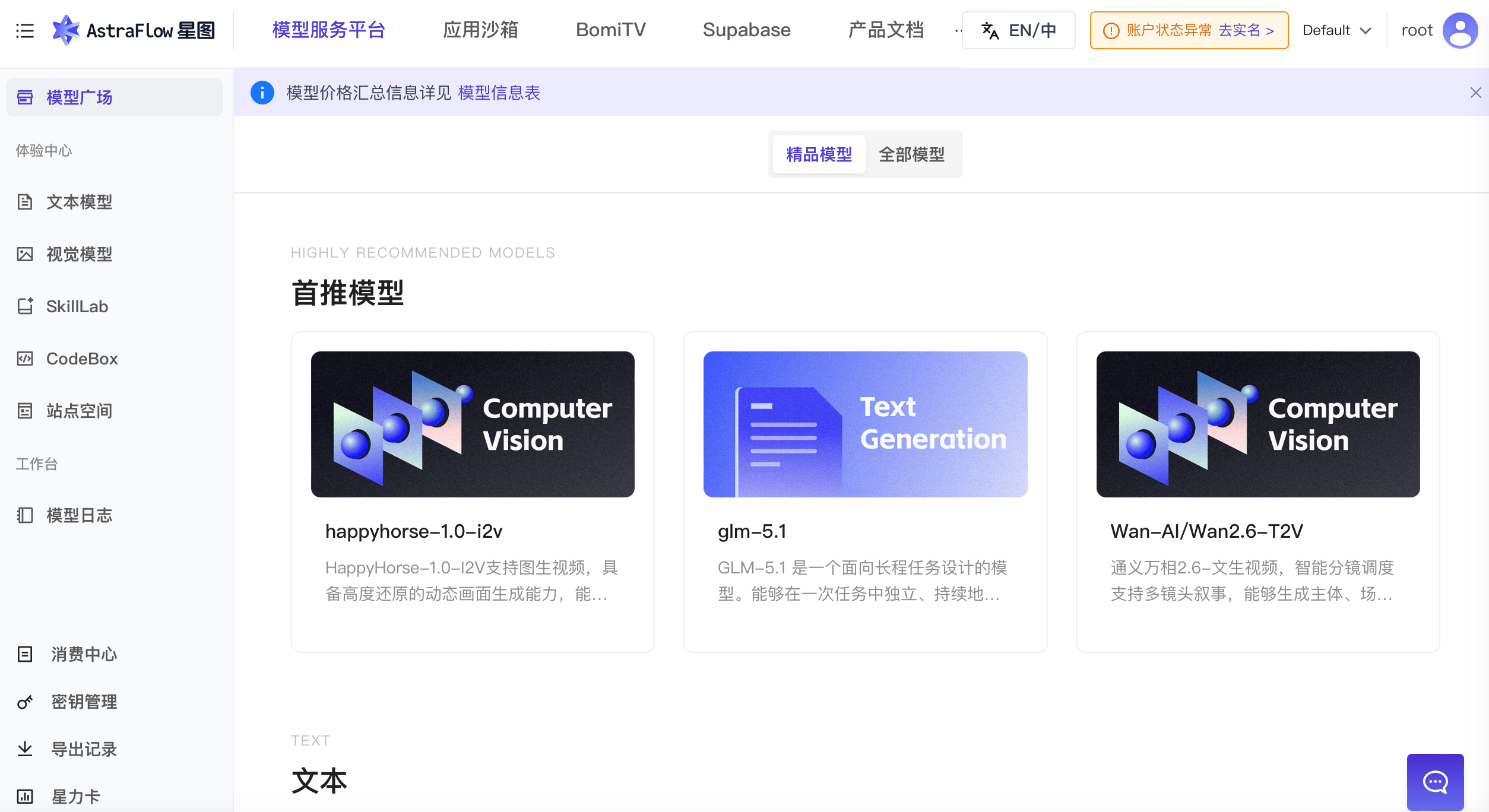The image size is (1489, 812).
Task: Open BomiTV in top navigation
Action: point(610,30)
